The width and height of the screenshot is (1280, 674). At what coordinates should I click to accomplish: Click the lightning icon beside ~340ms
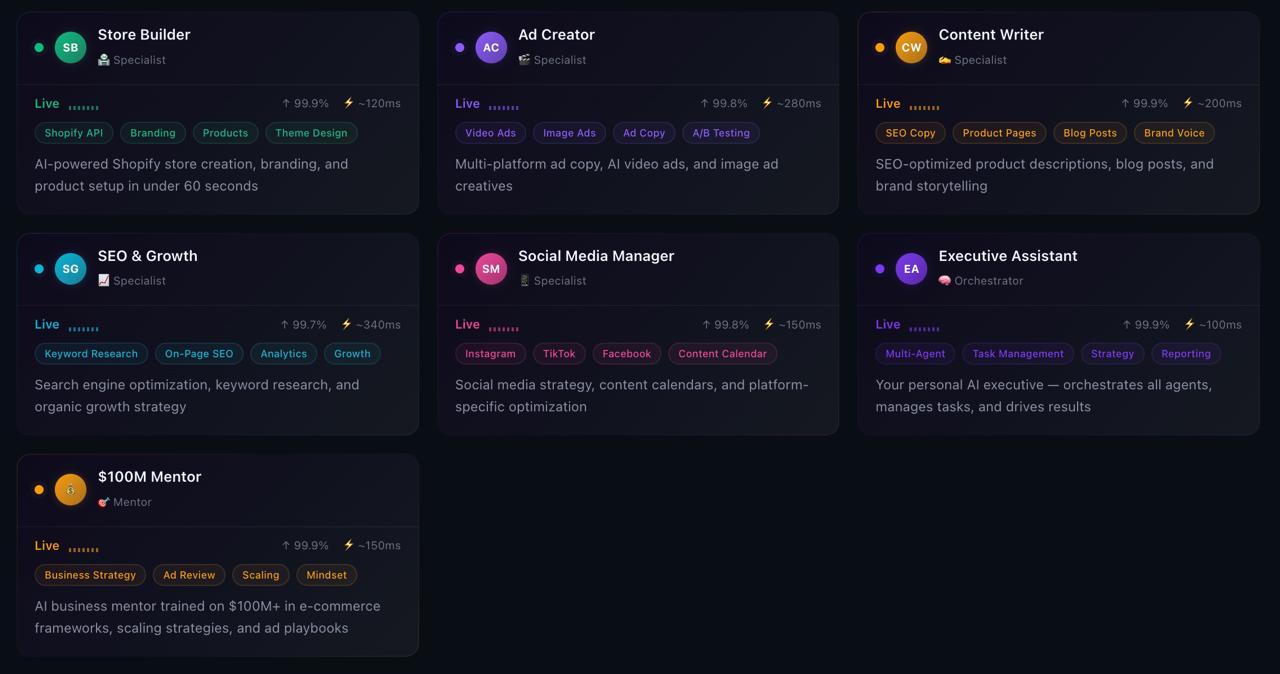[347, 324]
